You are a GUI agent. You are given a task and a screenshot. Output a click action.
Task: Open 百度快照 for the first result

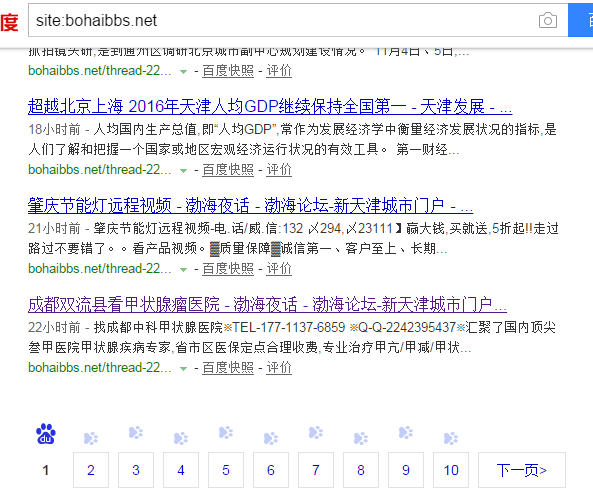coord(228,71)
